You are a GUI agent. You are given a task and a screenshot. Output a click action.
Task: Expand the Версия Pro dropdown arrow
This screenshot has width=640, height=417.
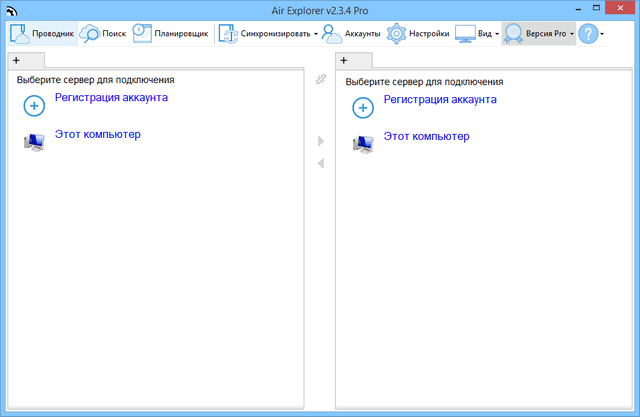[x=571, y=34]
